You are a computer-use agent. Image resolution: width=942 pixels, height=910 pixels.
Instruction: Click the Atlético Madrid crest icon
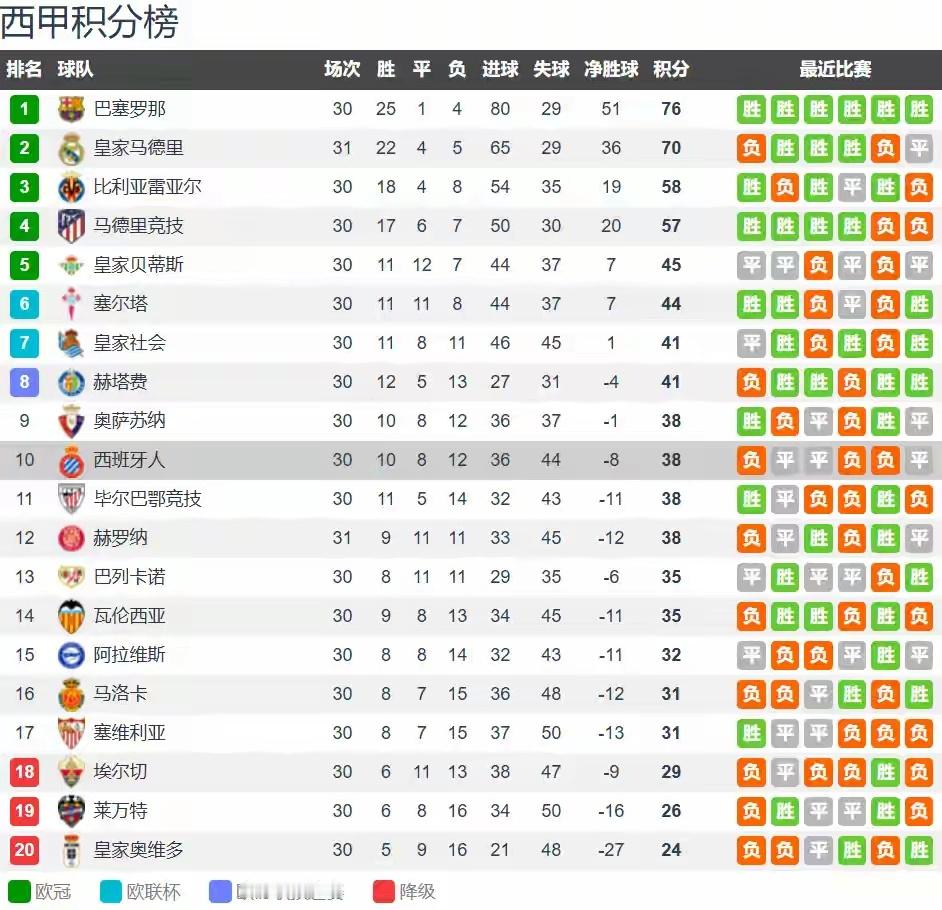click(x=72, y=226)
